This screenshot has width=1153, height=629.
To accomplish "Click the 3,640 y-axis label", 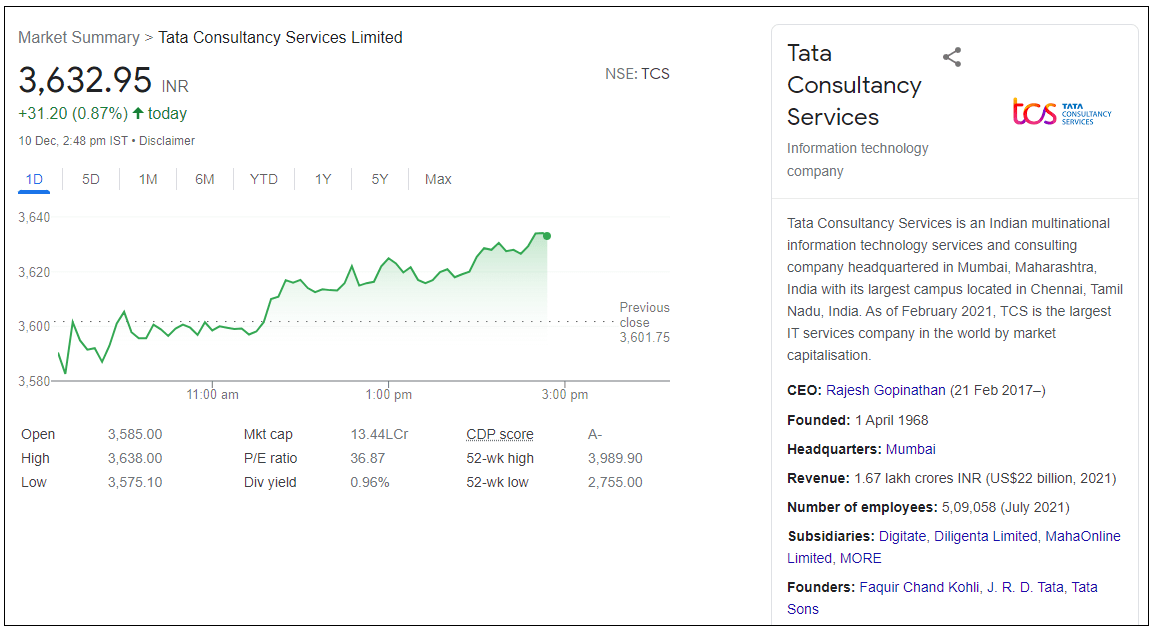I will pos(34,218).
